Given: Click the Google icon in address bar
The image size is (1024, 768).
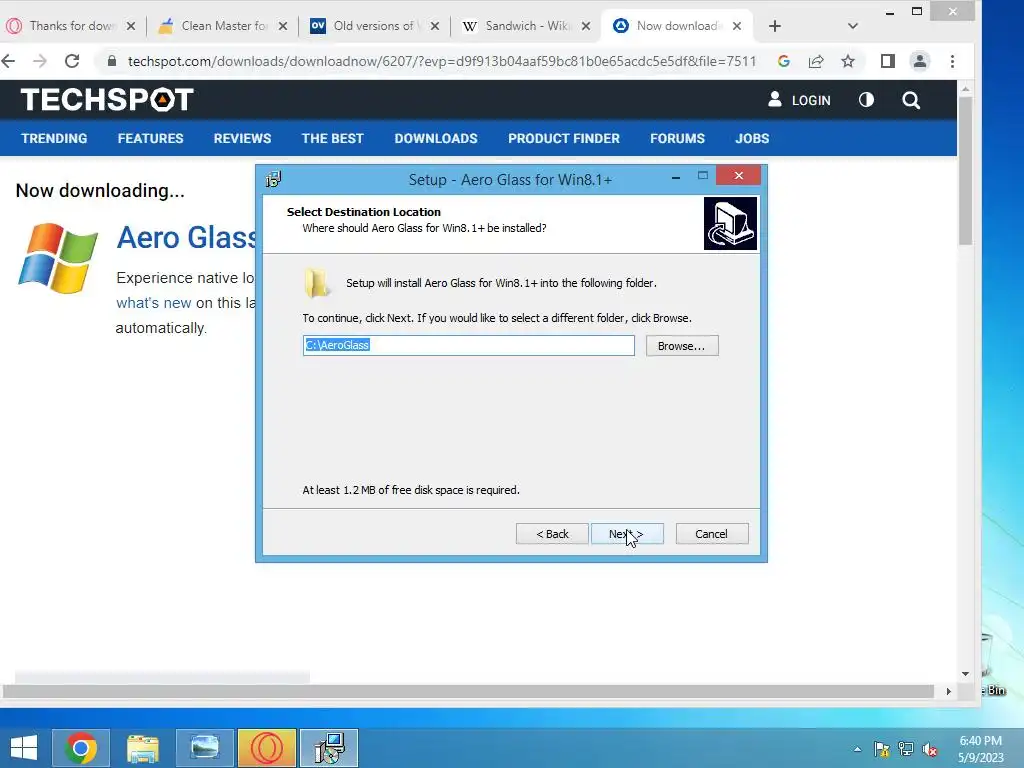Looking at the screenshot, I should [784, 61].
